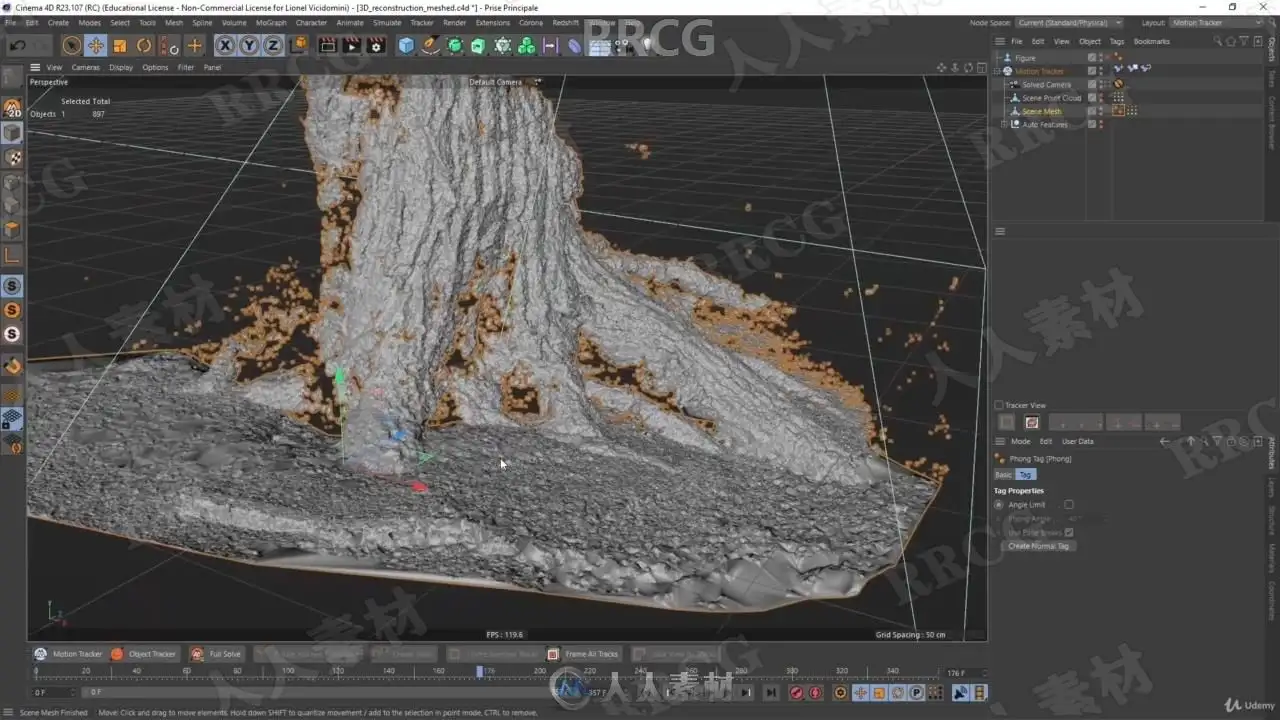Viewport: 1280px width, 720px height.
Task: Select the Phong tag on Scene Mesh
Action: [1118, 111]
